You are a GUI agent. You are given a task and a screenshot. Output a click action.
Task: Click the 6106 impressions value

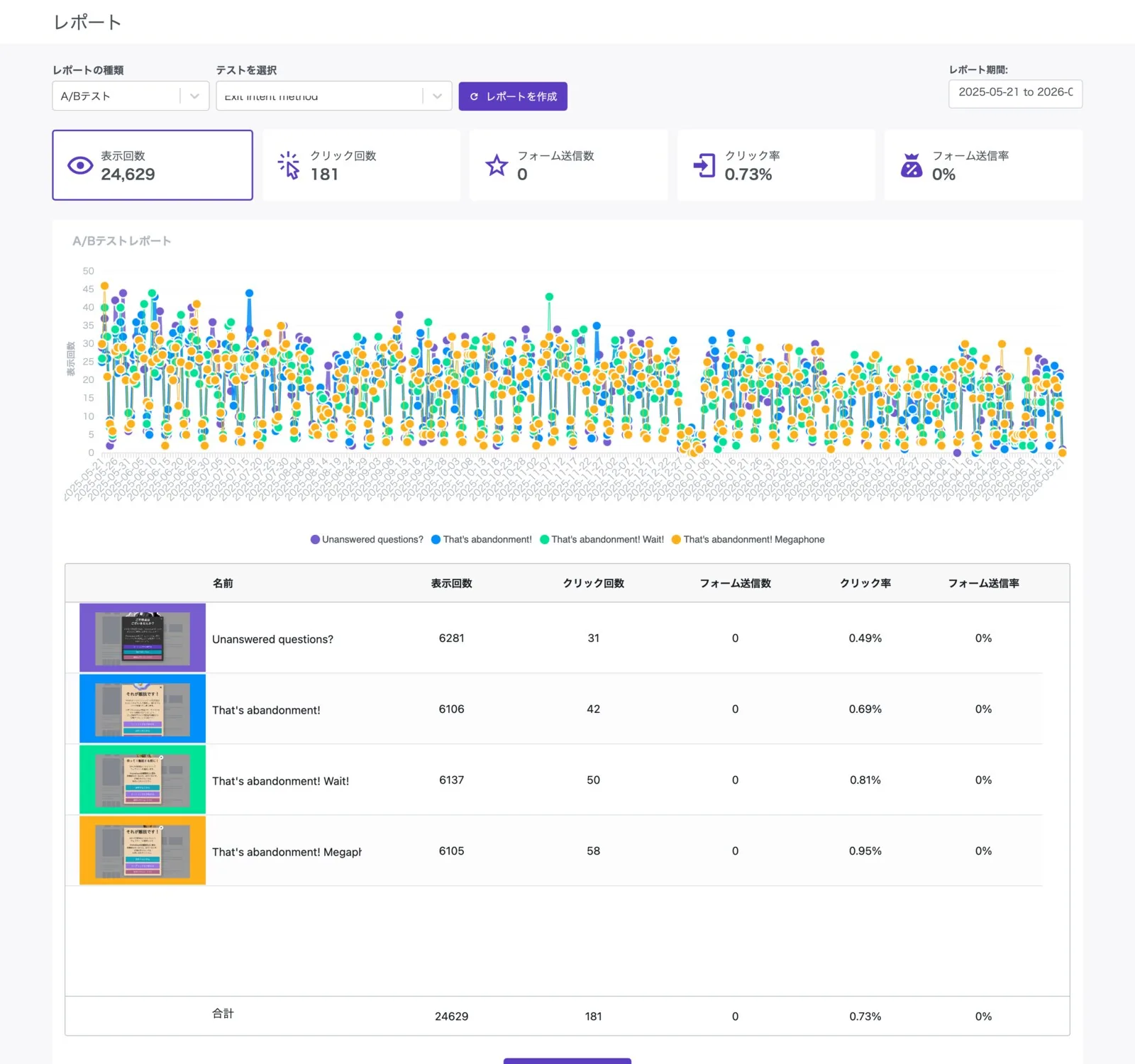click(452, 709)
